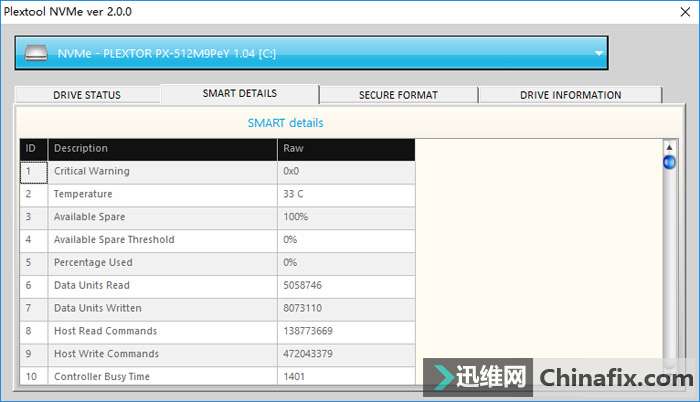Click the 472043379 raw value
The height and width of the screenshot is (402, 700).
coord(308,354)
